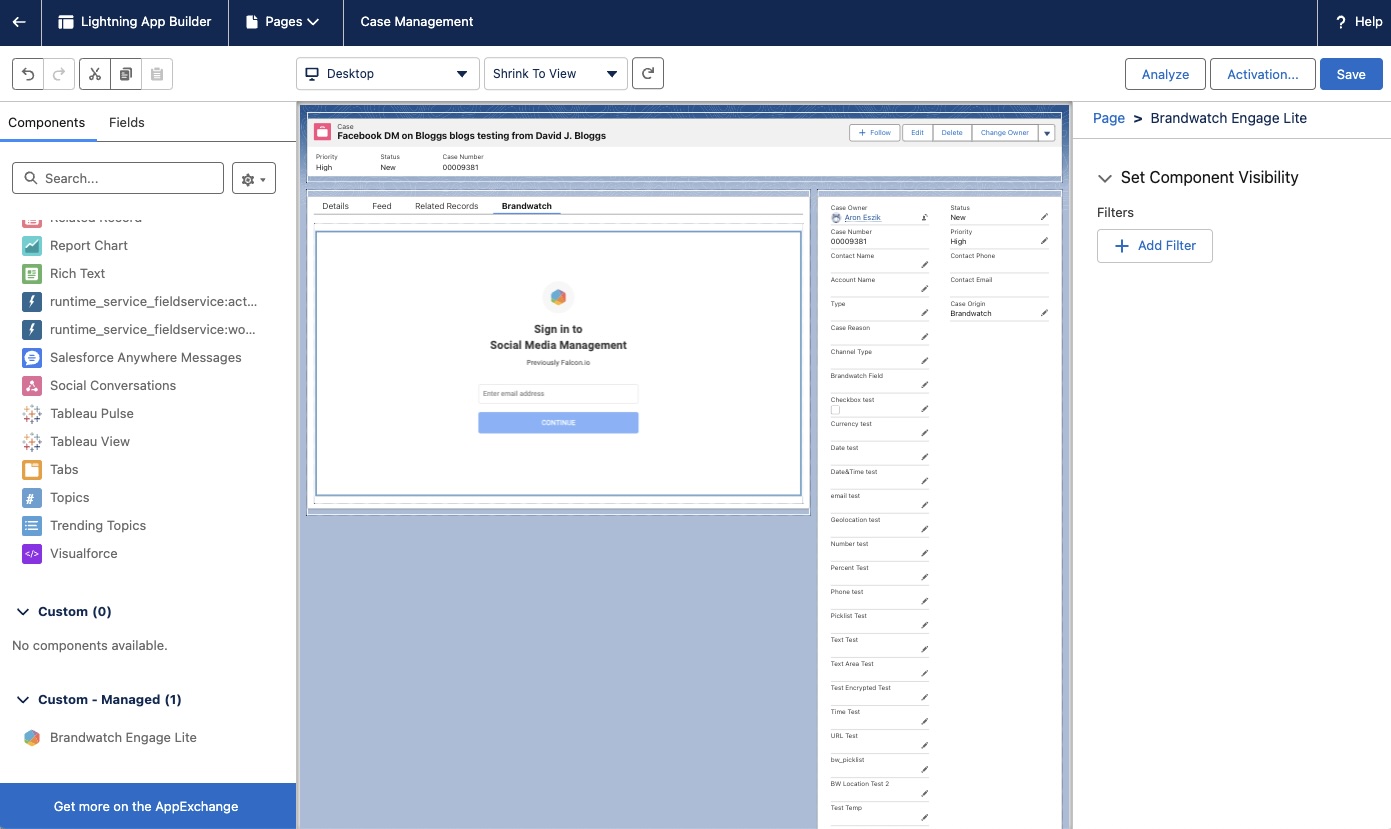Open the Related Records tab
Screen dimensions: 1391x829
pyautogui.click(x=447, y=206)
